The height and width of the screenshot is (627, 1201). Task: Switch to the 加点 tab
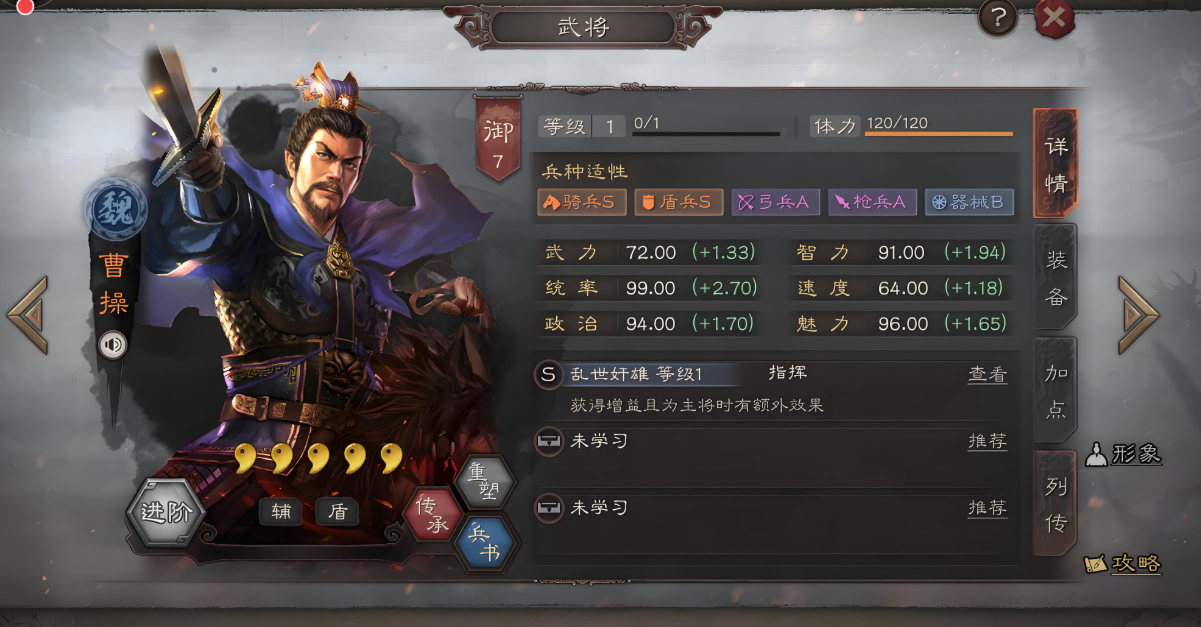click(x=1056, y=391)
